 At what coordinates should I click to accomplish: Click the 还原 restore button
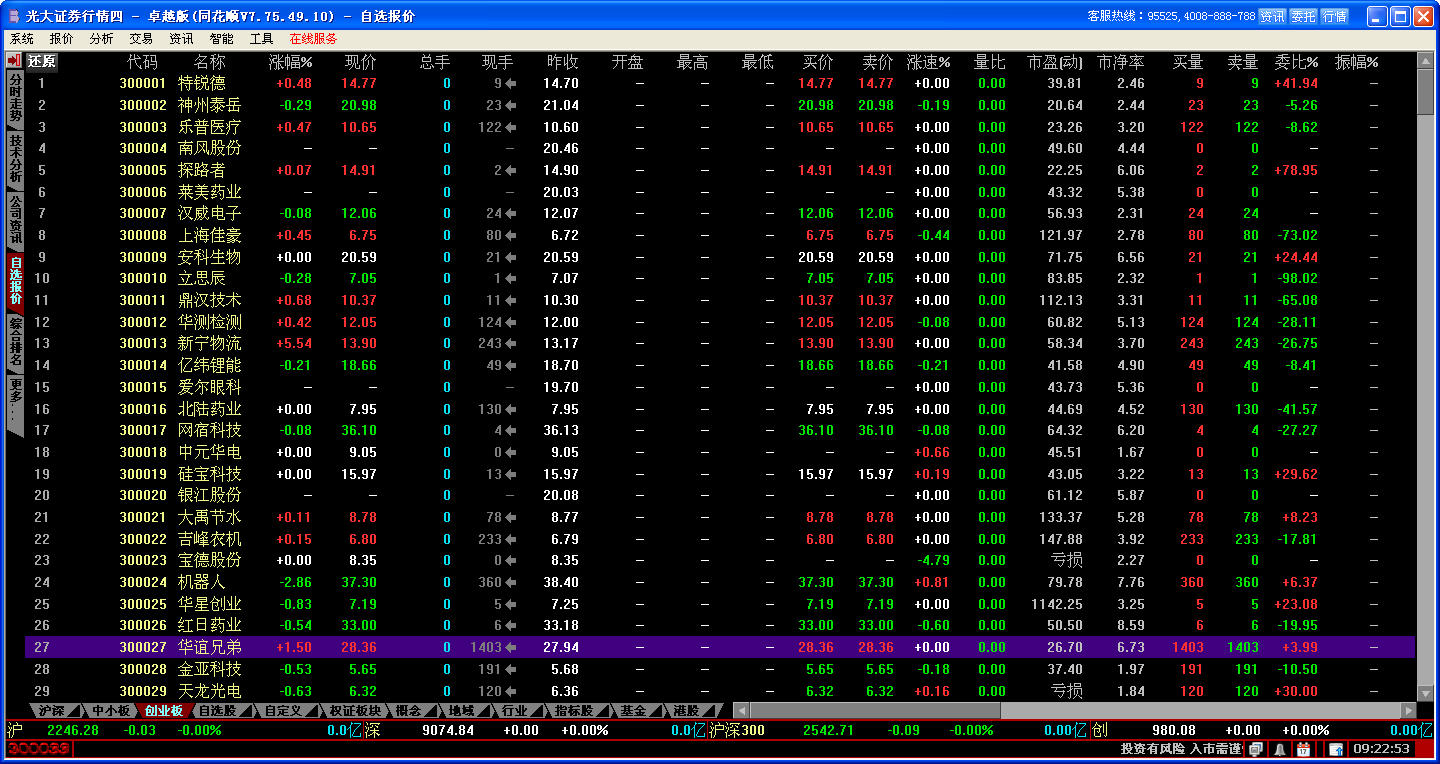[x=42, y=61]
